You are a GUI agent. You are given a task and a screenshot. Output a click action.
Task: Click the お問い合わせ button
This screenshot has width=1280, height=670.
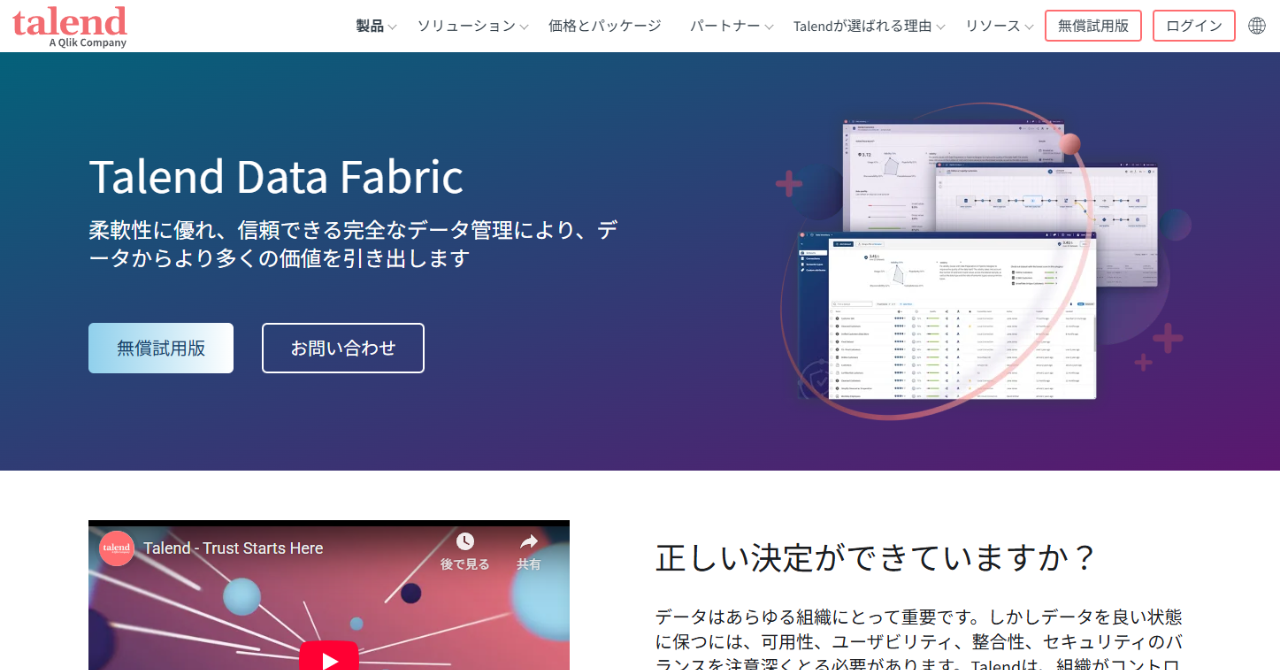343,348
